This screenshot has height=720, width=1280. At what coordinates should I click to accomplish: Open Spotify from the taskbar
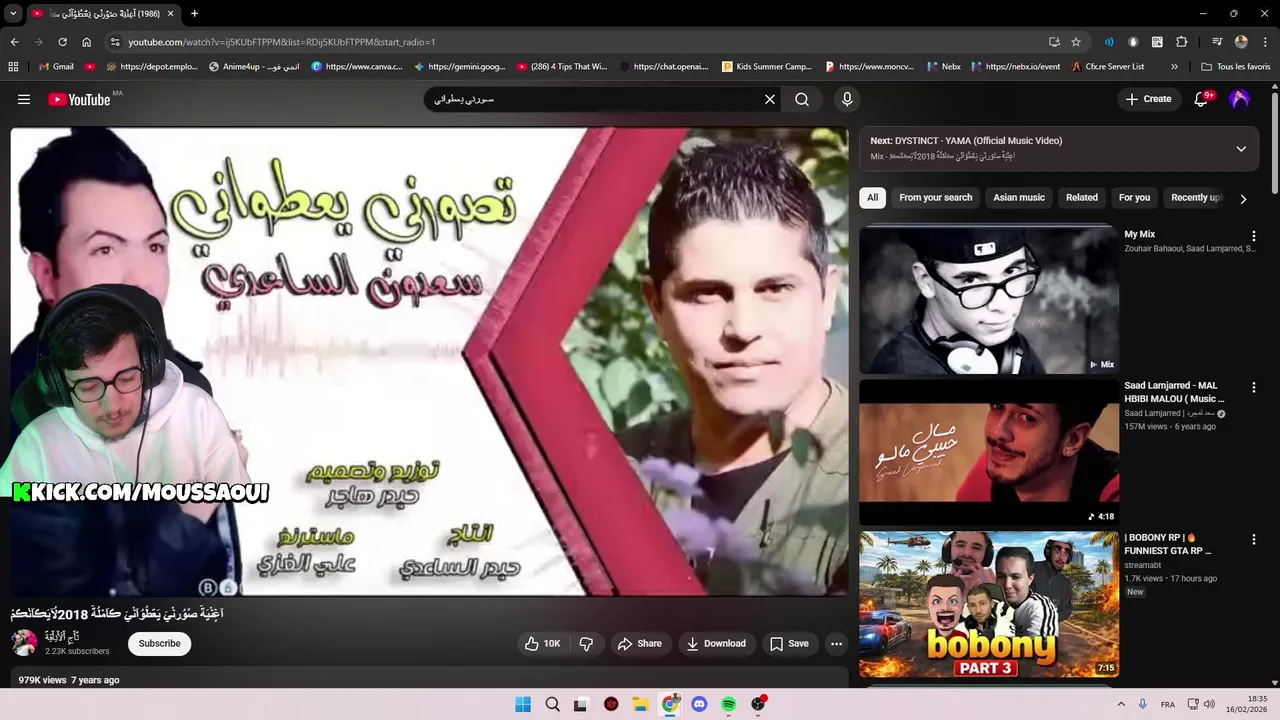pos(728,704)
